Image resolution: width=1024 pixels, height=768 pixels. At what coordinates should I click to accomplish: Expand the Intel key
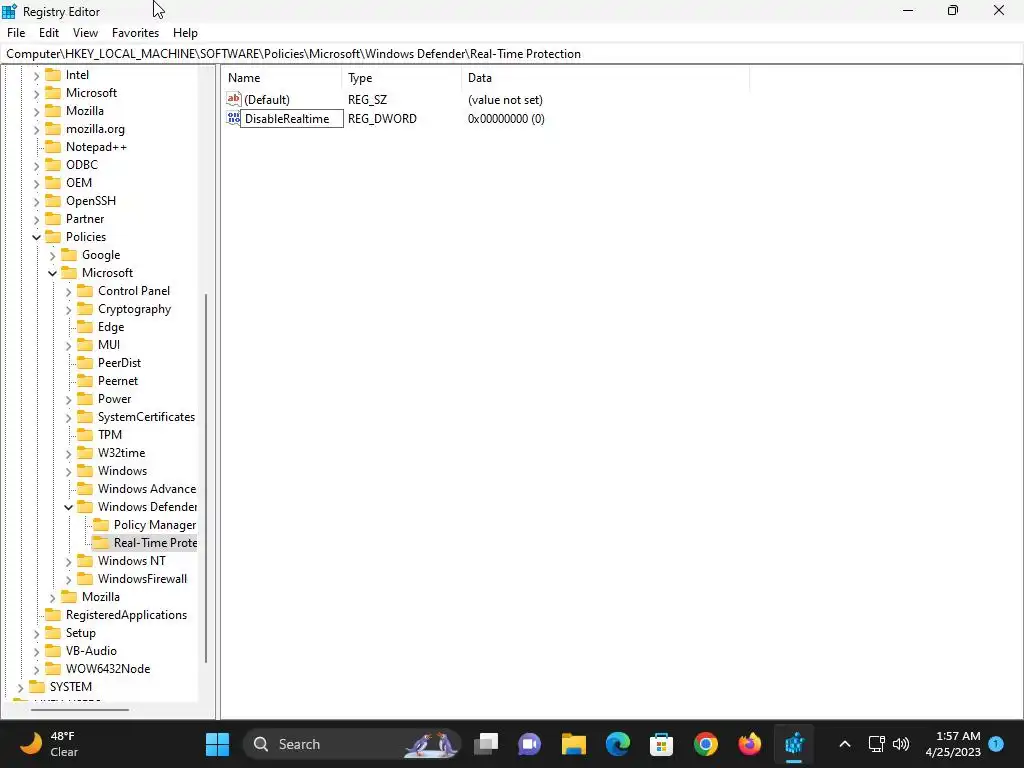click(37, 76)
